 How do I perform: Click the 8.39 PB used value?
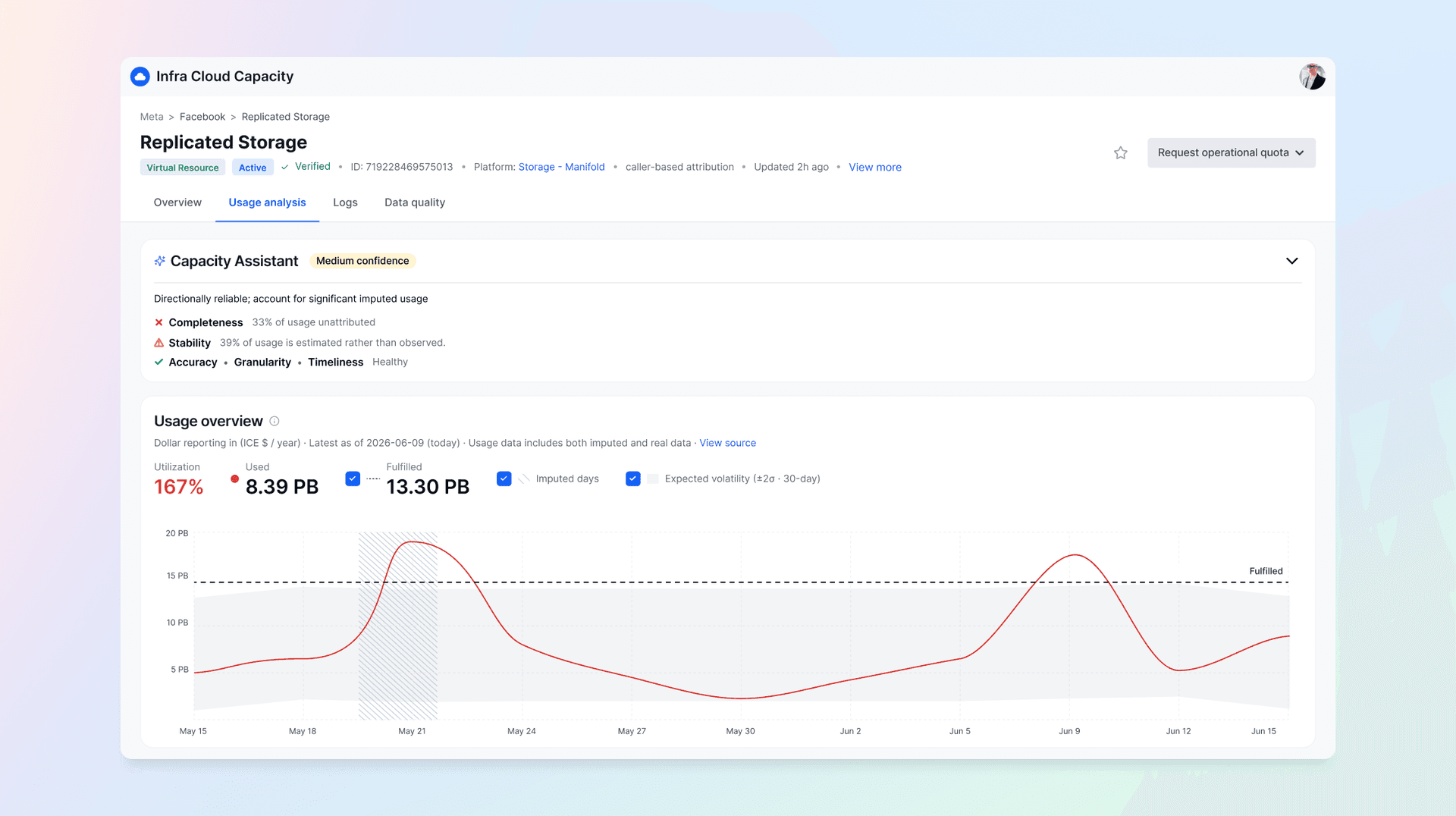coord(282,487)
